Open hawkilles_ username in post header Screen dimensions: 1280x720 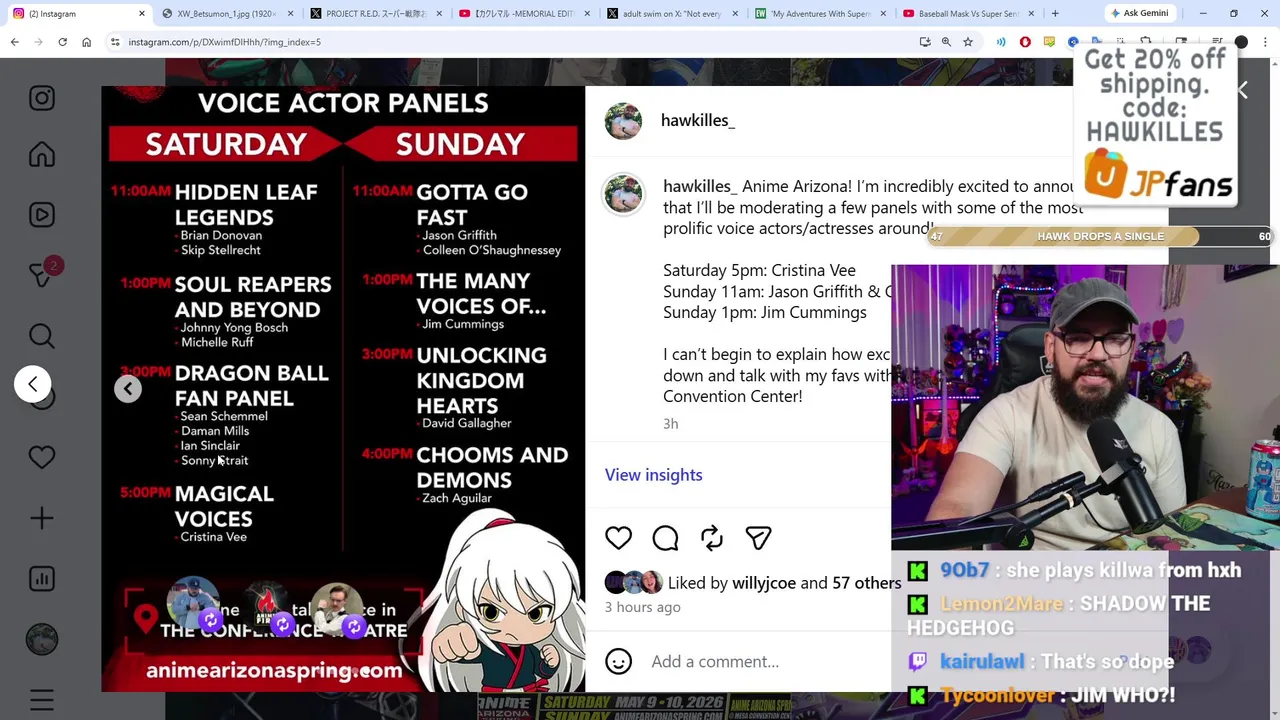(x=698, y=120)
